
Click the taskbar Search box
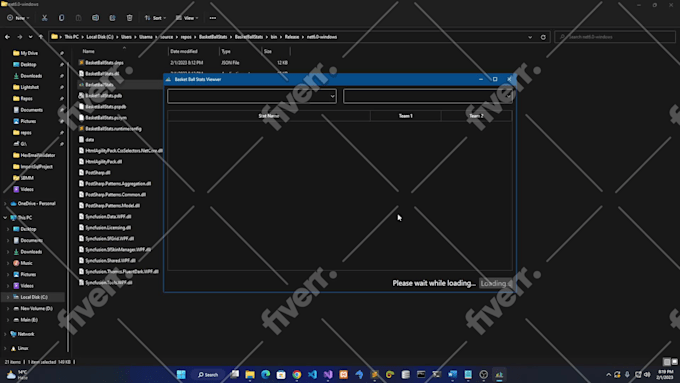coord(207,374)
